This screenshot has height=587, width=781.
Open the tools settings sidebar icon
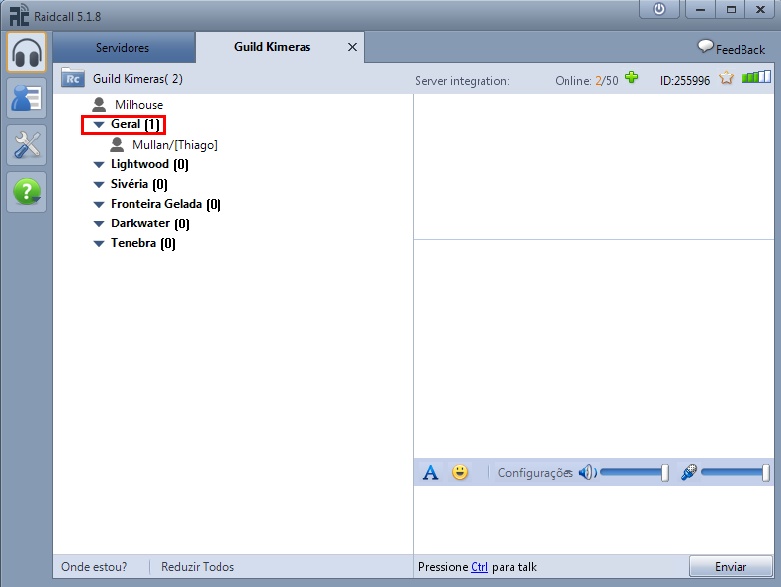pos(27,145)
